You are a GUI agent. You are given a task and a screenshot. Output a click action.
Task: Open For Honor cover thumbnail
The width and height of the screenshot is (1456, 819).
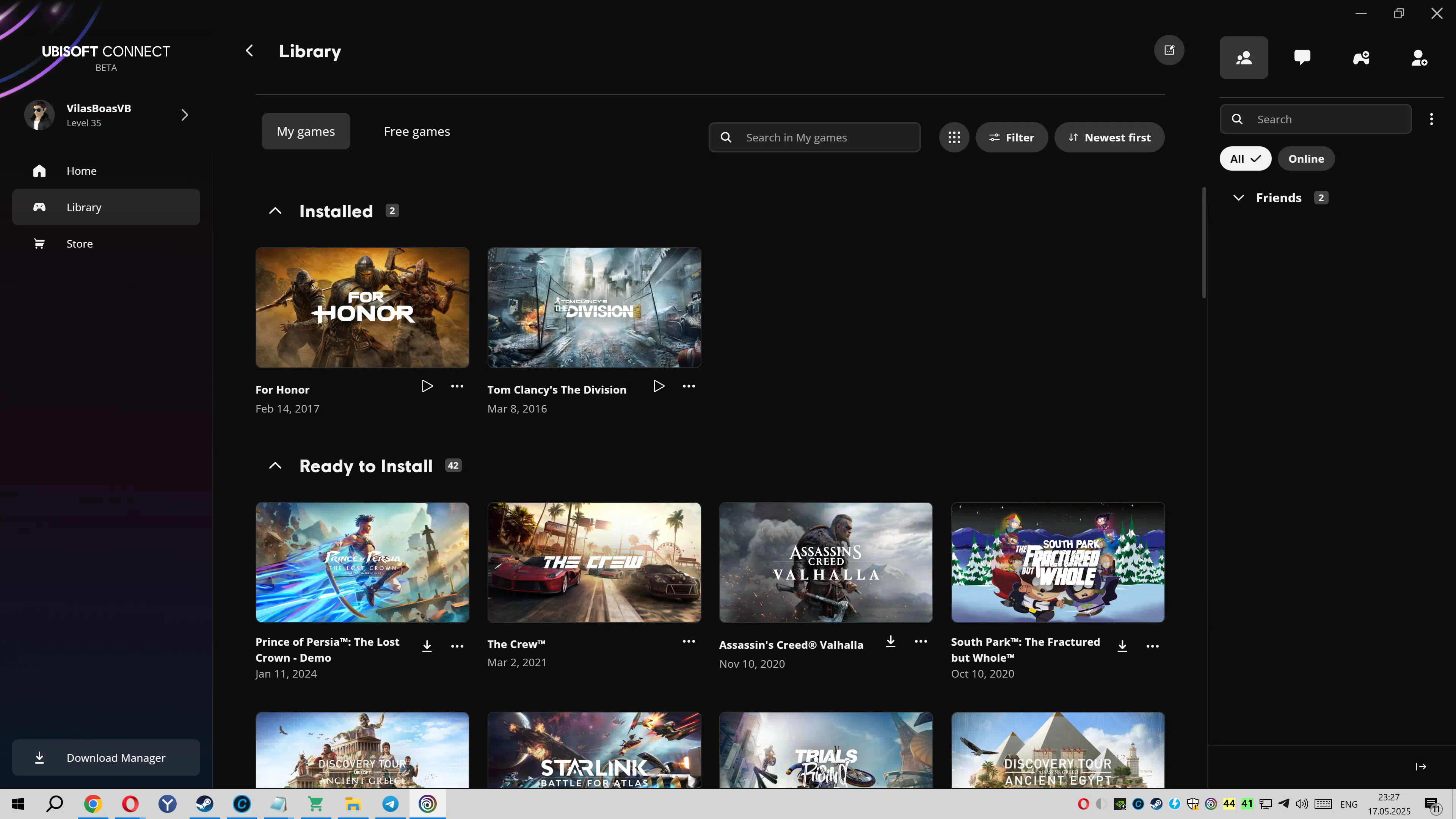click(362, 308)
